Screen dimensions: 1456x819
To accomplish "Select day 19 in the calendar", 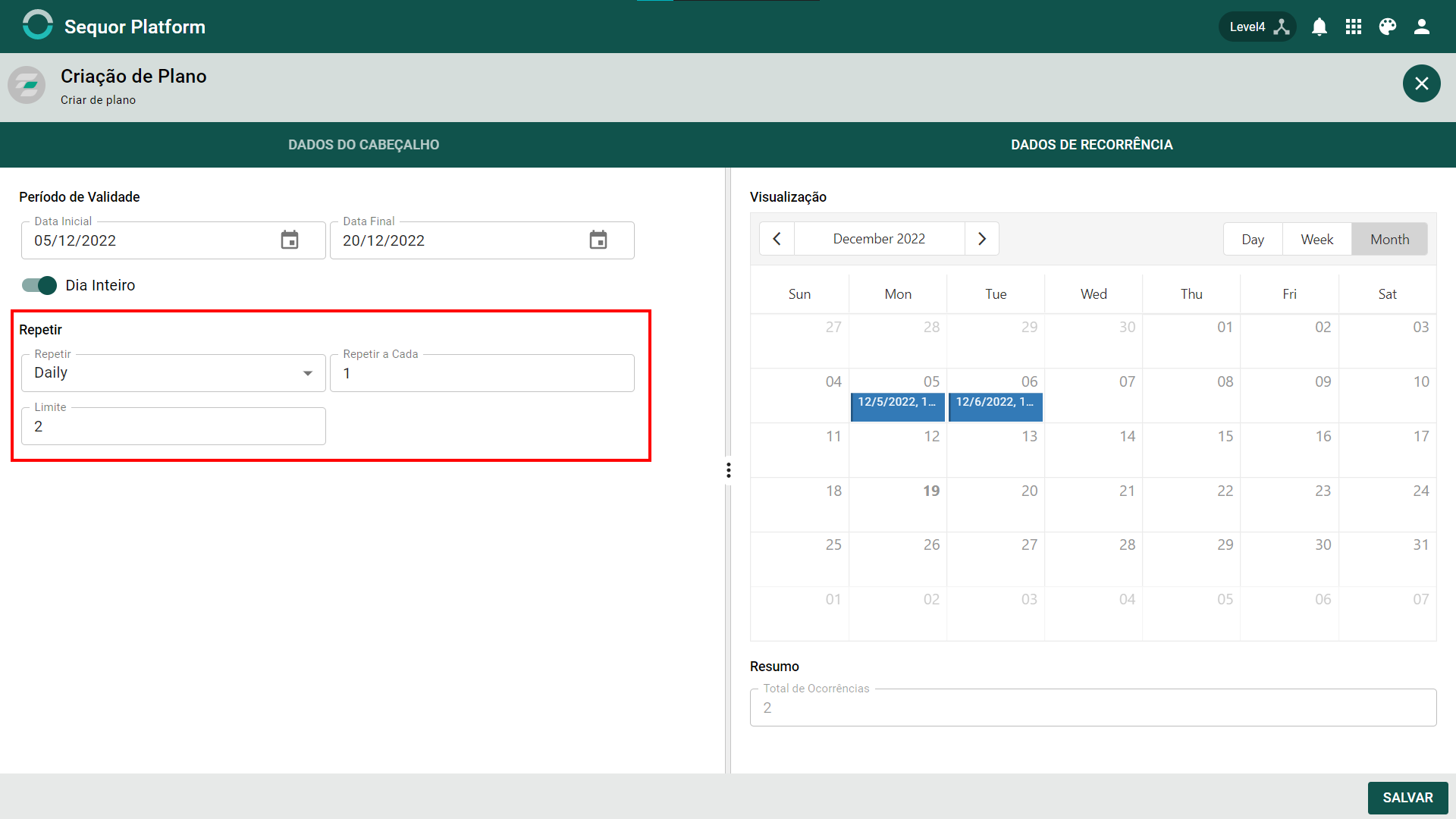I will pyautogui.click(x=898, y=504).
